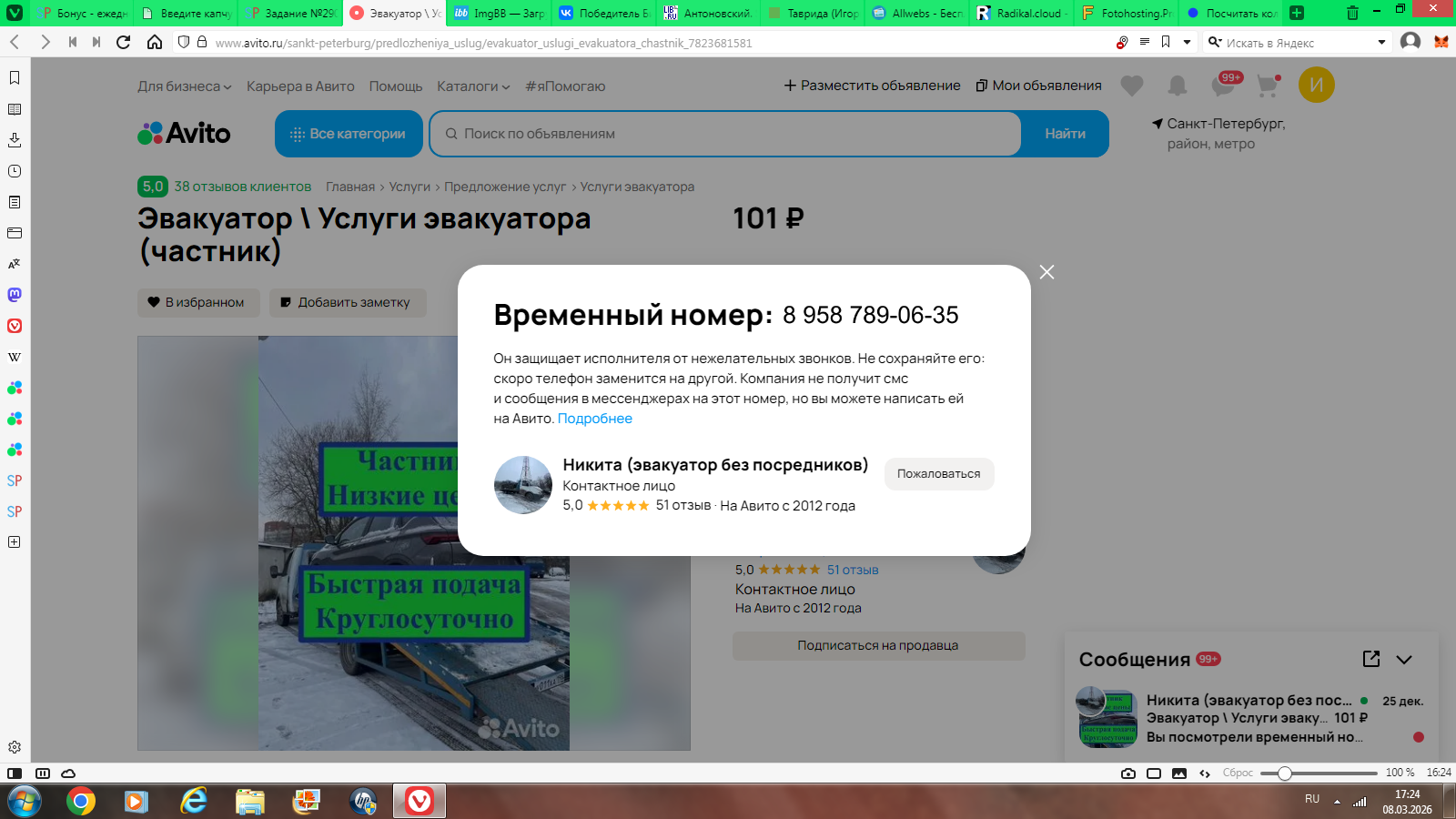
Task: Open the search engine dropdown arrow
Action: pos(1381,42)
